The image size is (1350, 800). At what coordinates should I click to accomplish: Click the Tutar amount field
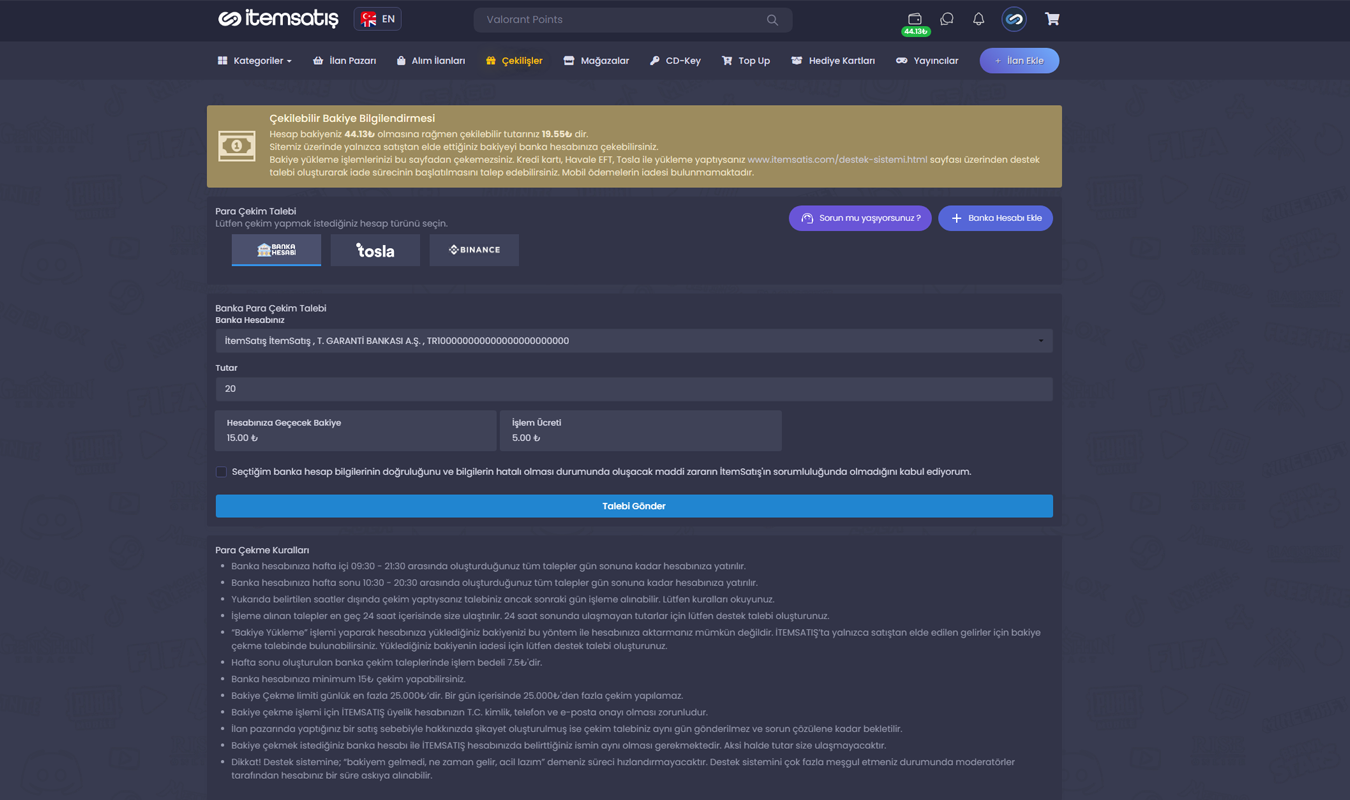634,389
